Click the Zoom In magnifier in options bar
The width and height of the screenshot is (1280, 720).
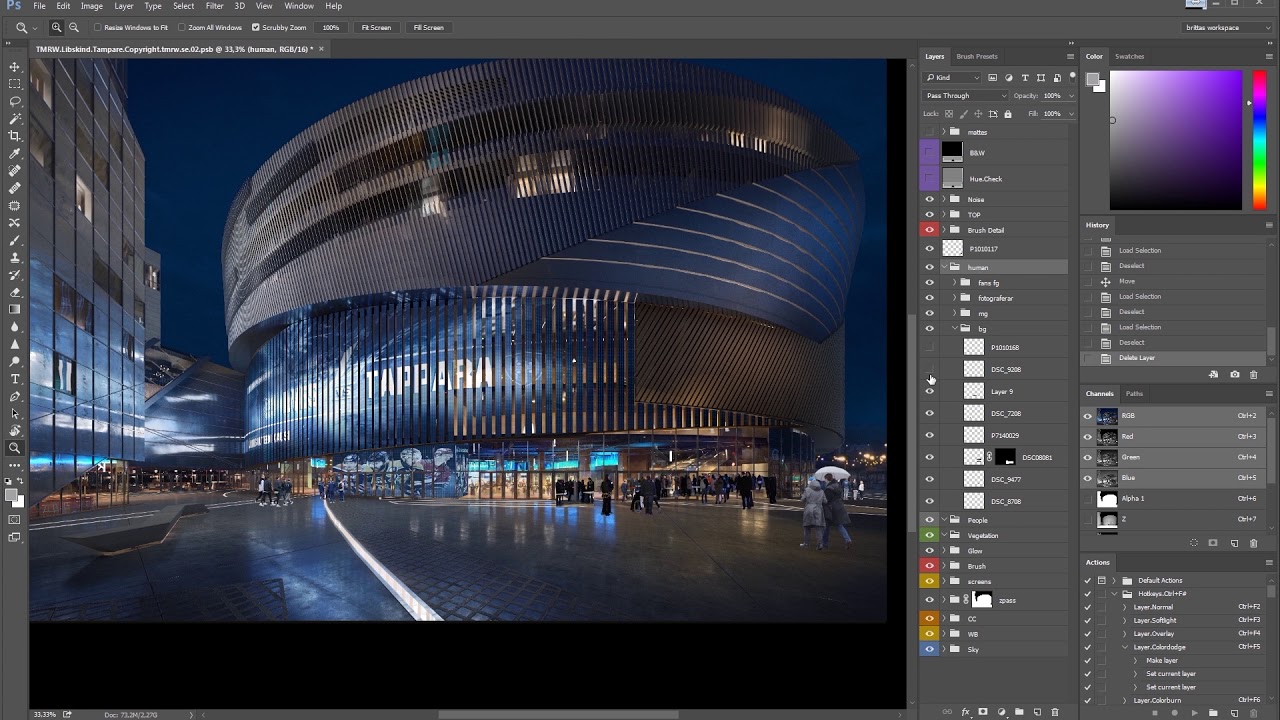click(x=56, y=27)
